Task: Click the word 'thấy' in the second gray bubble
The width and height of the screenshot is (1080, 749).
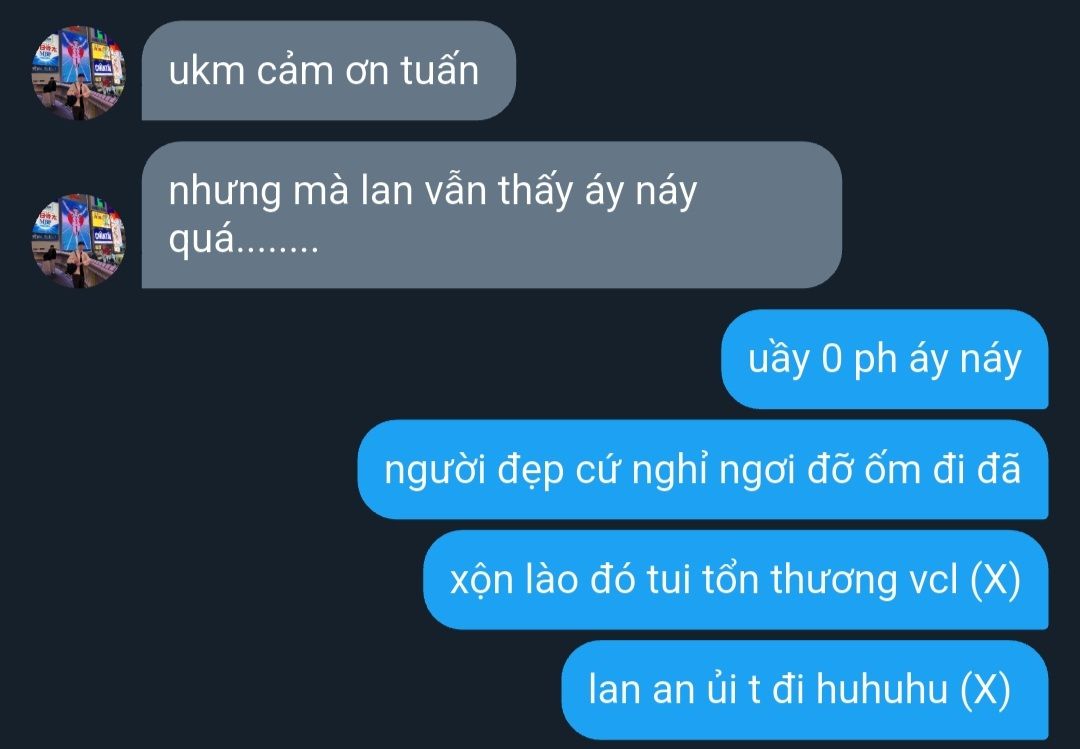Action: 535,191
